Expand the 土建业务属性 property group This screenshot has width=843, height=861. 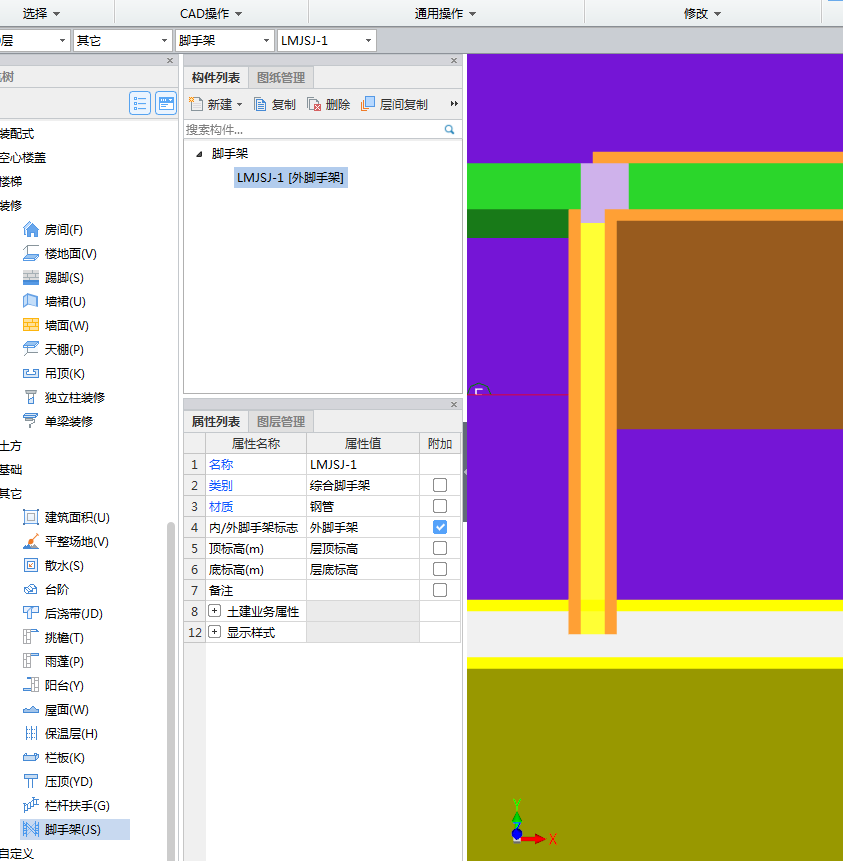click(214, 611)
